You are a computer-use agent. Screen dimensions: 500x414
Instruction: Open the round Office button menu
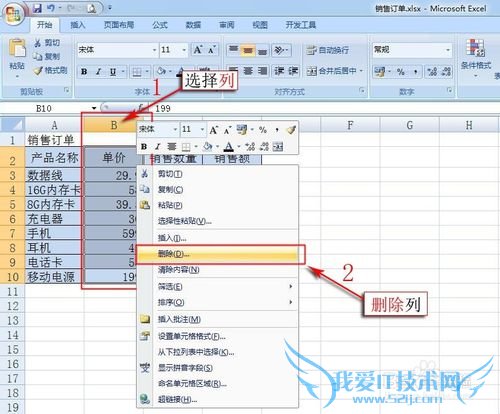pyautogui.click(x=13, y=14)
